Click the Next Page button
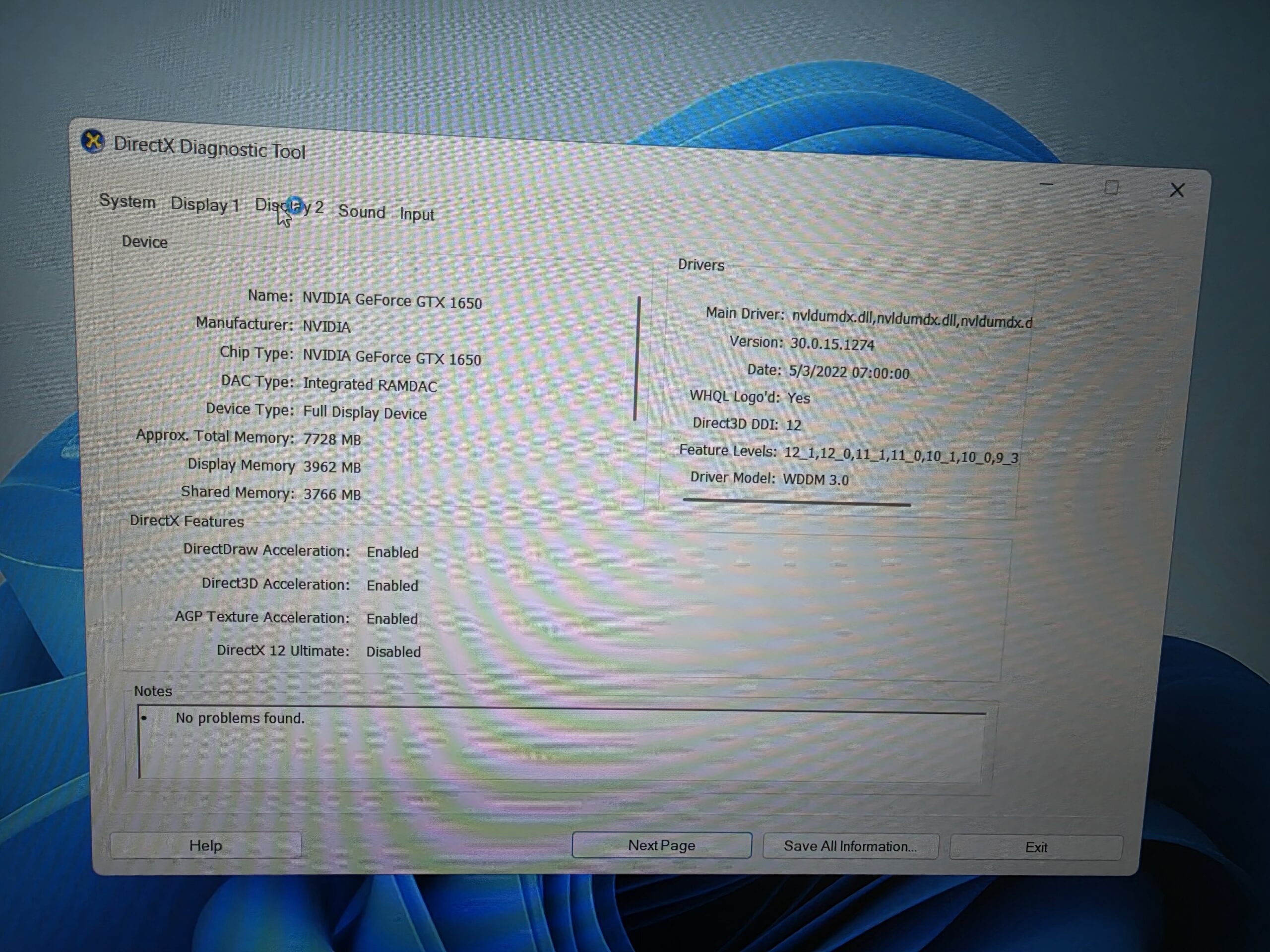 tap(661, 845)
